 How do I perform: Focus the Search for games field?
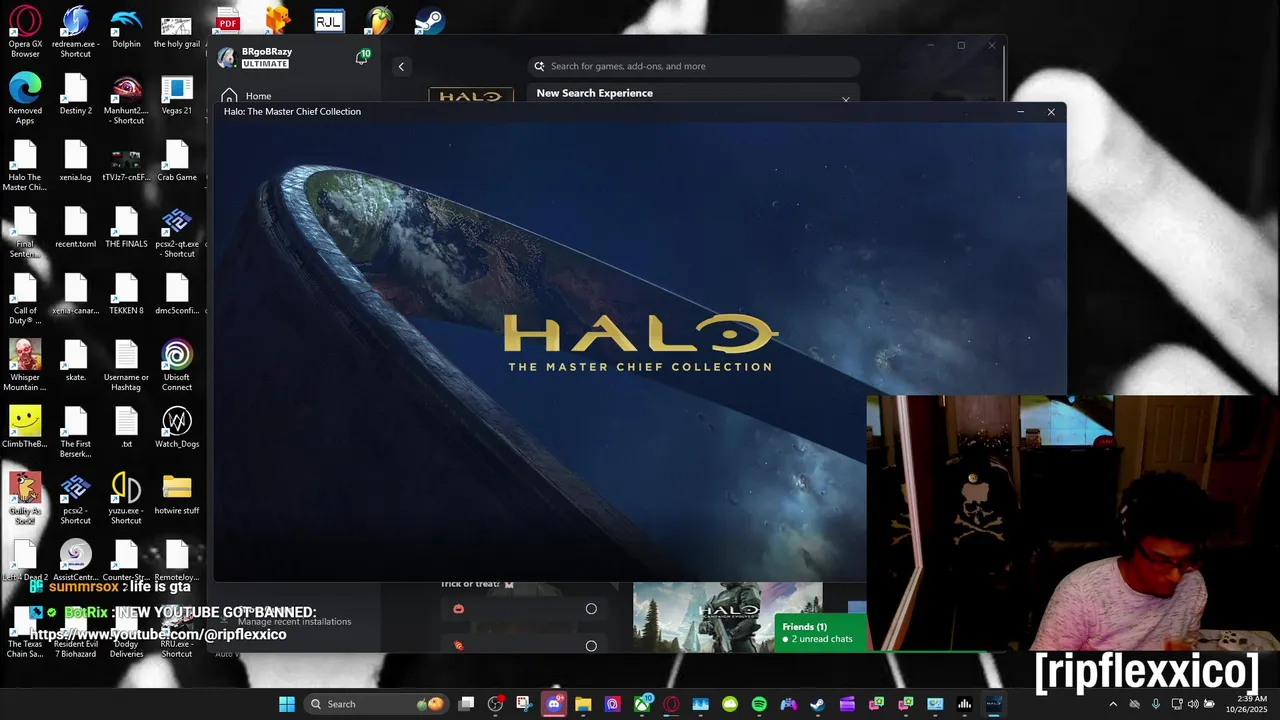694,66
